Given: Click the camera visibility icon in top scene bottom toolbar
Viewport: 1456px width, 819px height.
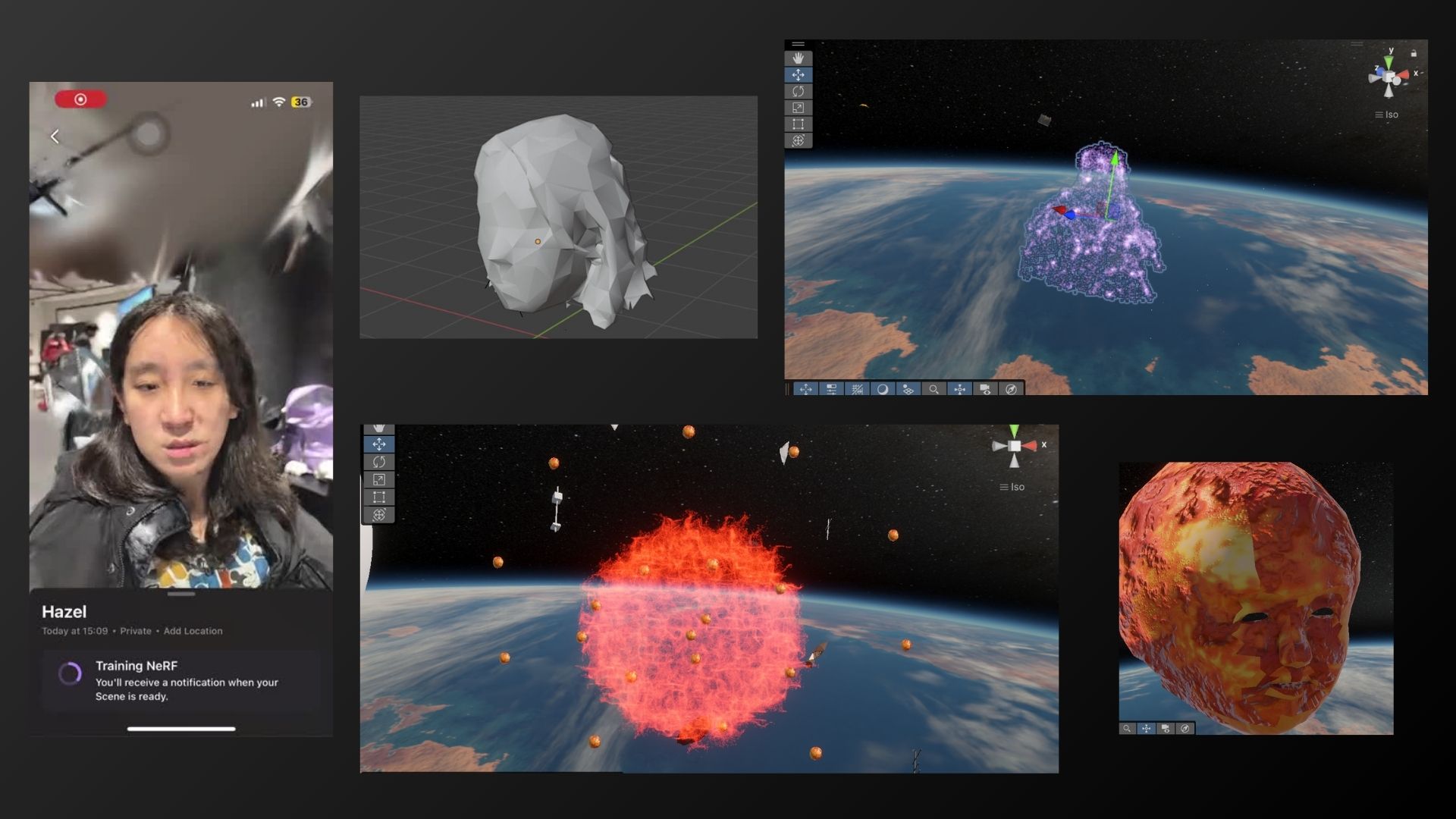Looking at the screenshot, I should pyautogui.click(x=985, y=389).
